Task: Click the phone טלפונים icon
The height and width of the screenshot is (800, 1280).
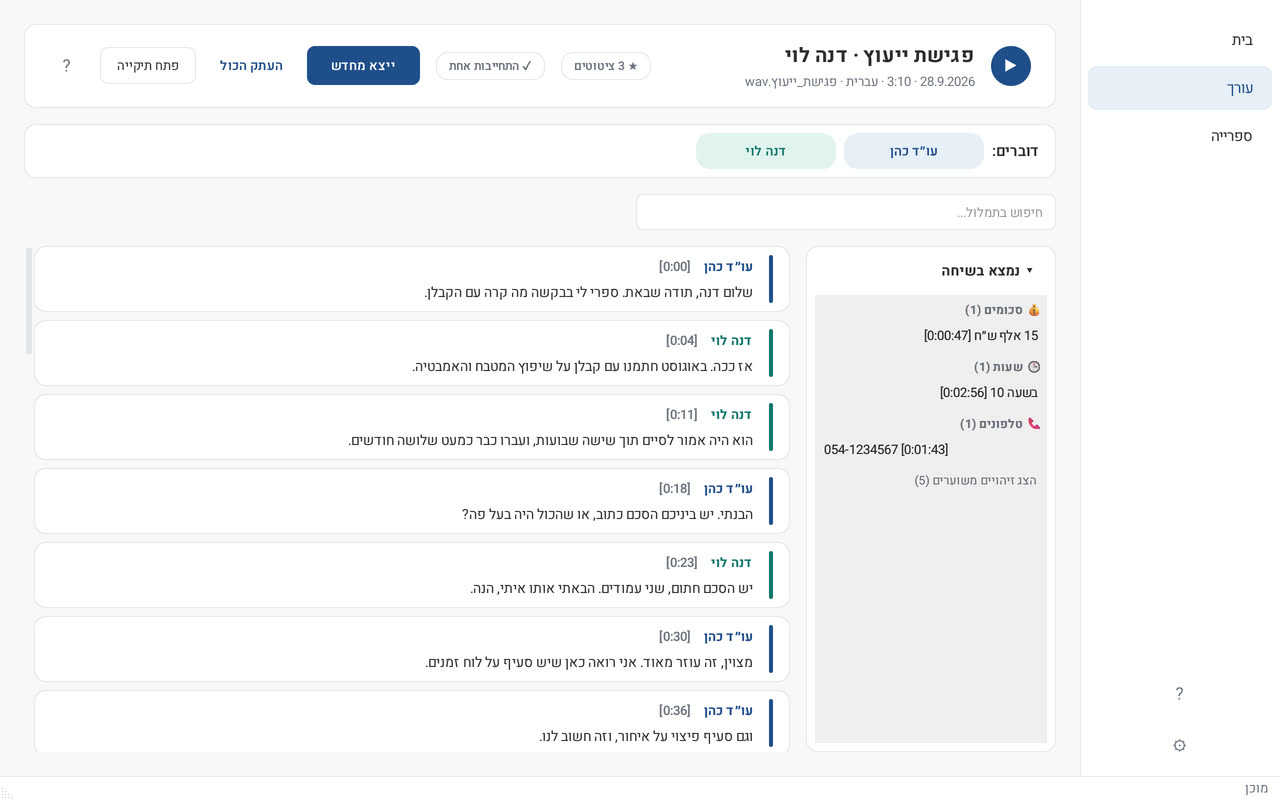Action: click(x=1034, y=424)
